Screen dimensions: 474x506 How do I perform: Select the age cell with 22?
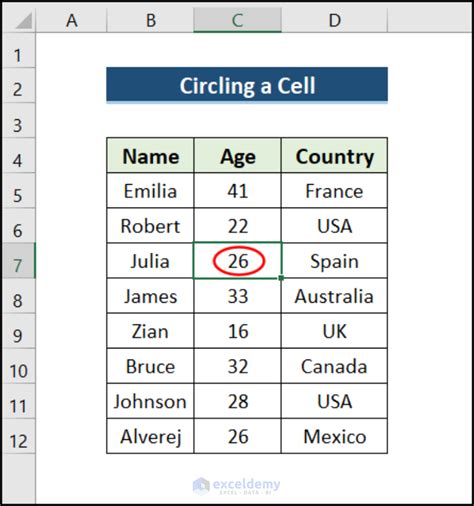tap(237, 226)
